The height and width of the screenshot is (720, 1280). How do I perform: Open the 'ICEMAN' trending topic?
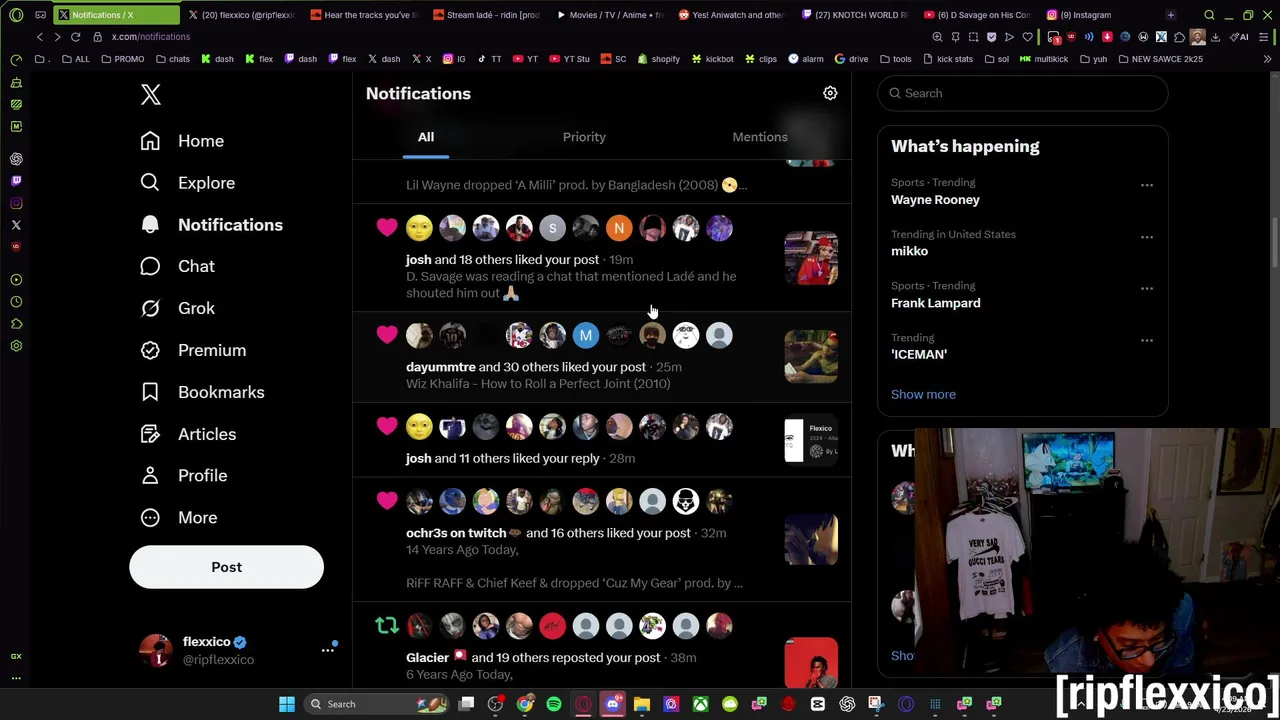(919, 354)
